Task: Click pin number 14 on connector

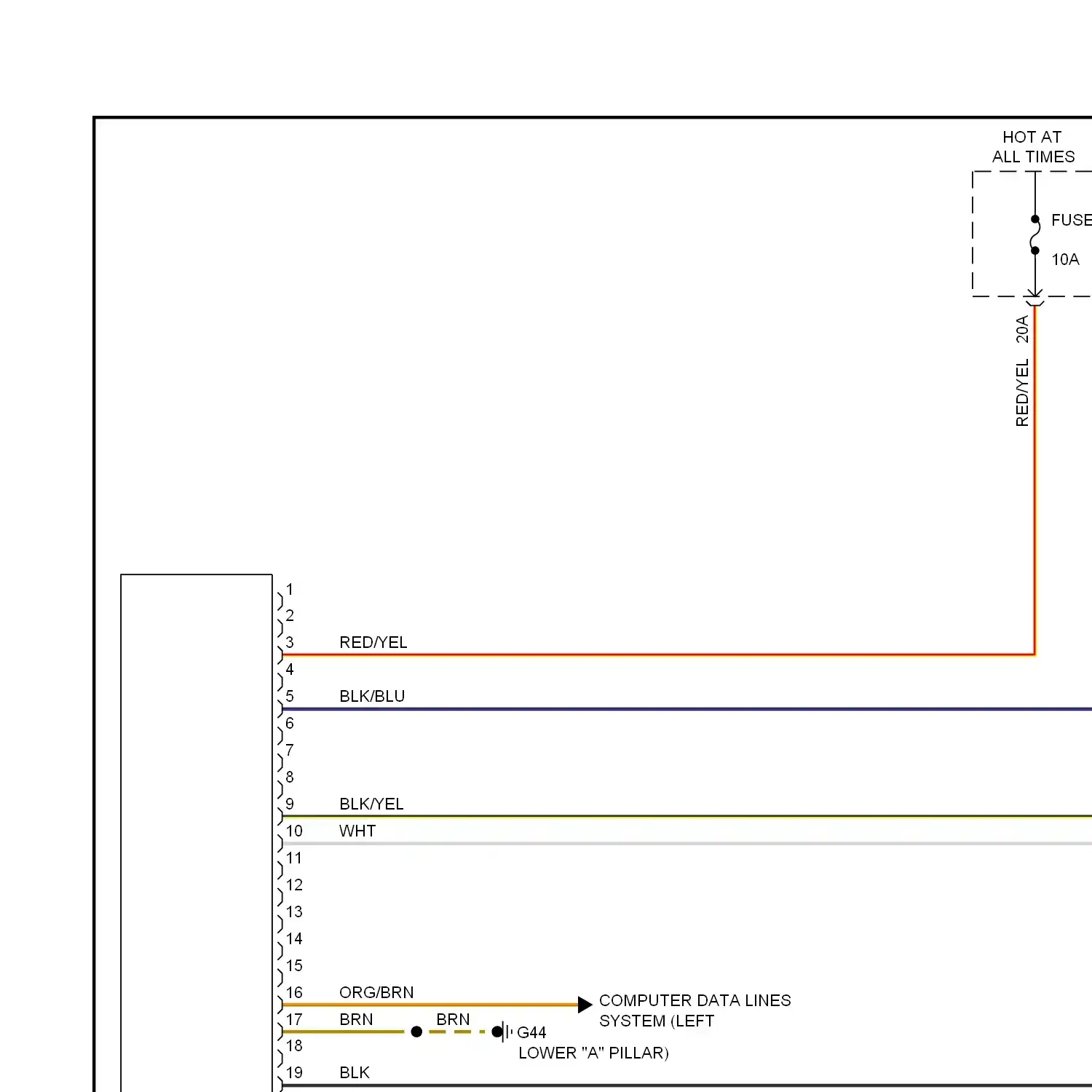Action: [294, 938]
